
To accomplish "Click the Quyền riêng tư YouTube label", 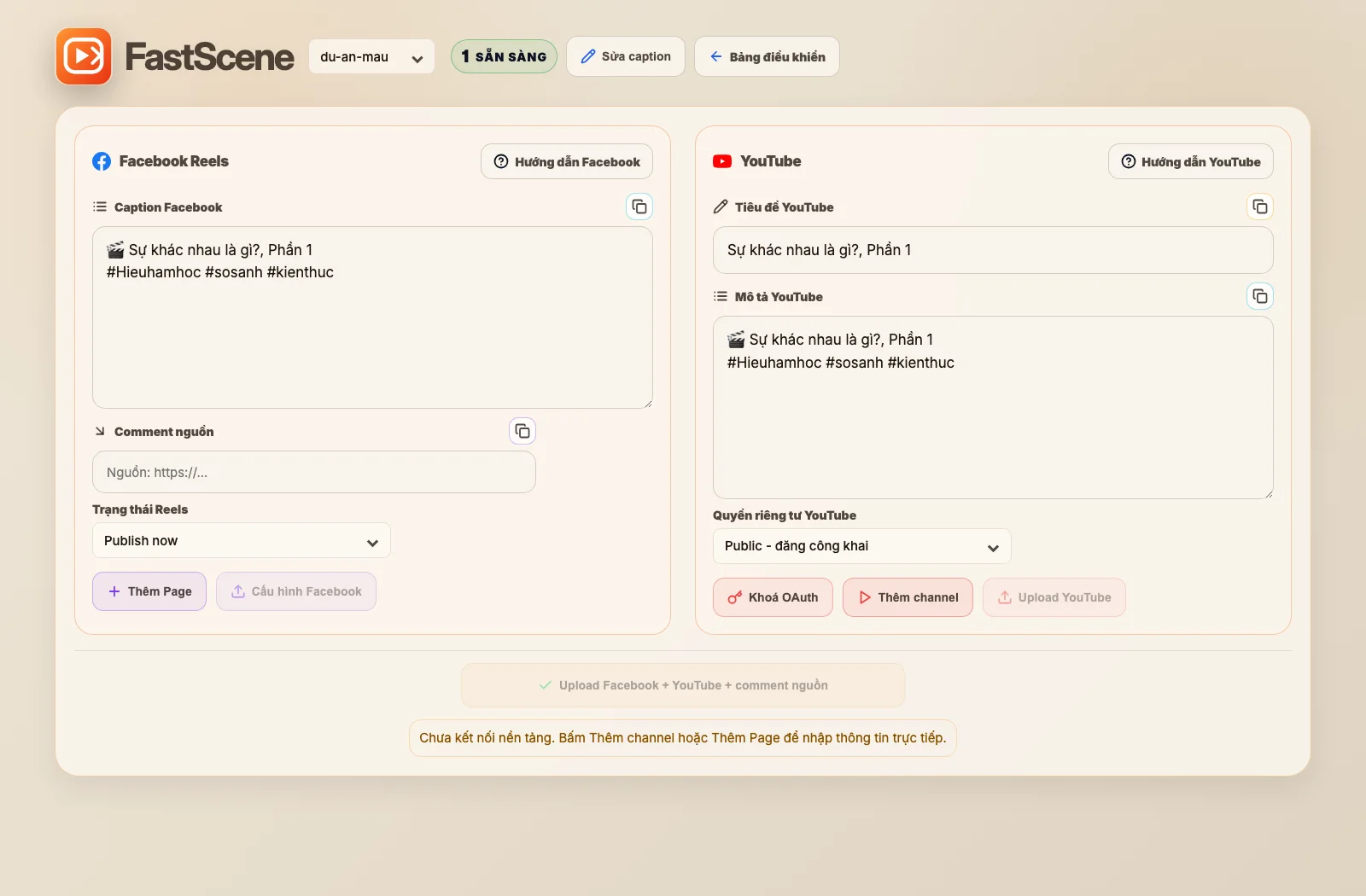I will click(x=785, y=515).
